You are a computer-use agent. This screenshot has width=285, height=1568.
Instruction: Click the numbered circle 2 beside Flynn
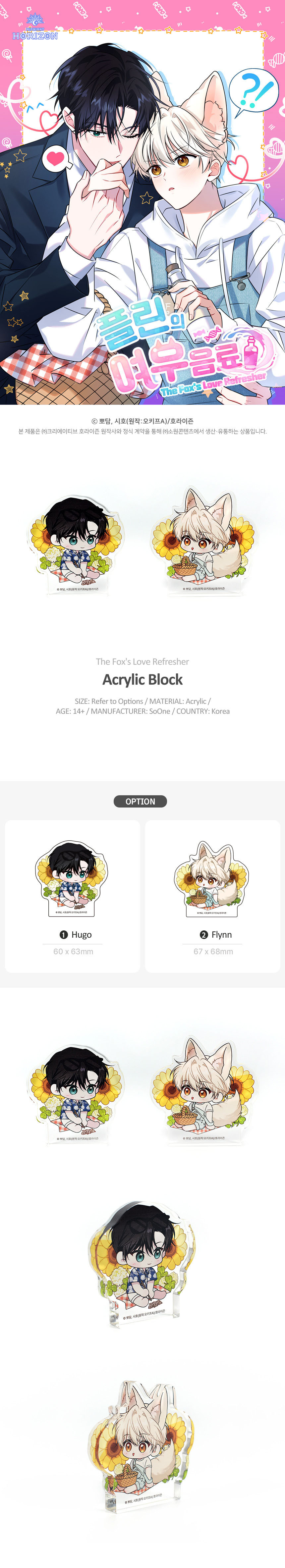click(x=204, y=934)
